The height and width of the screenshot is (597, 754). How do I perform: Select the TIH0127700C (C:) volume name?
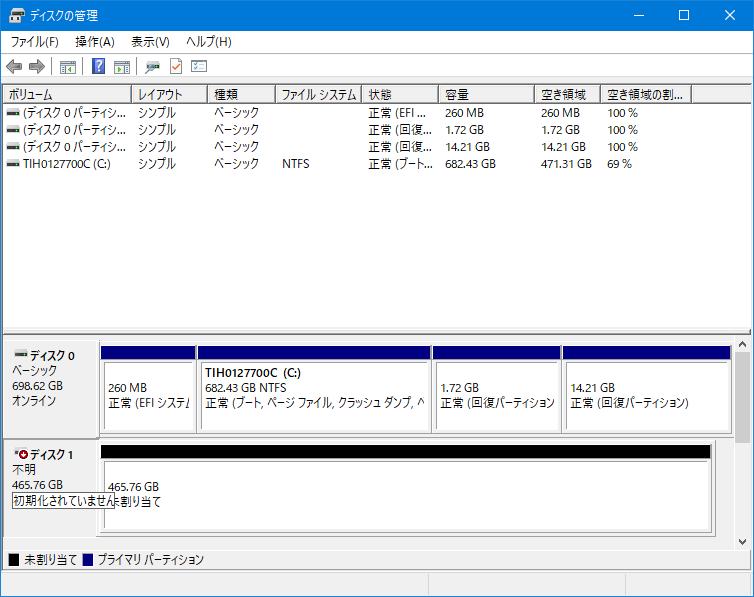(67, 164)
